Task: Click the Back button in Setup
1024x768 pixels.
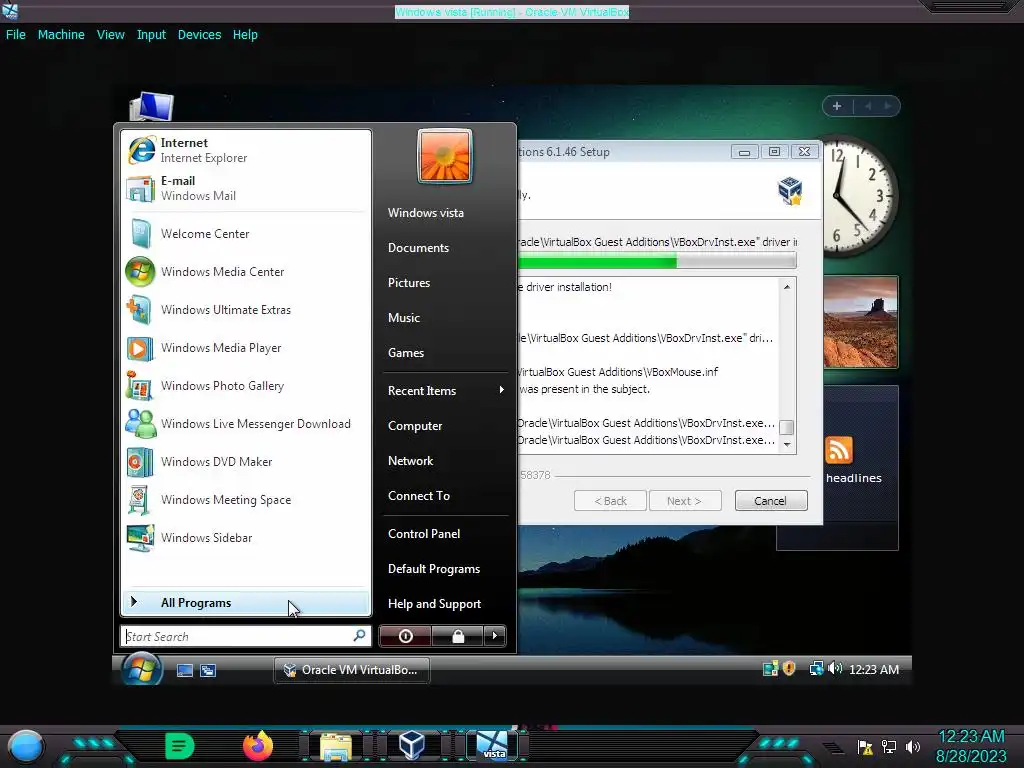Action: point(611,501)
